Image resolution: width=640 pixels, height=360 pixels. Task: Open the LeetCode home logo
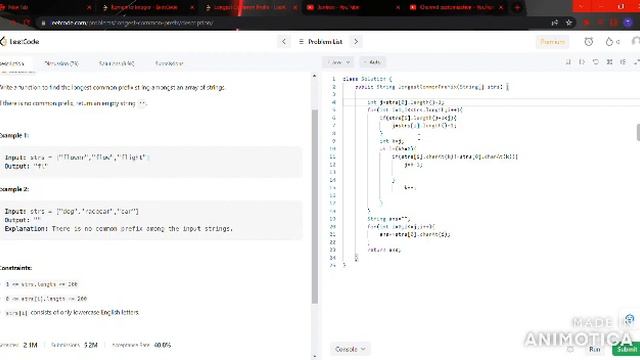click(20, 42)
